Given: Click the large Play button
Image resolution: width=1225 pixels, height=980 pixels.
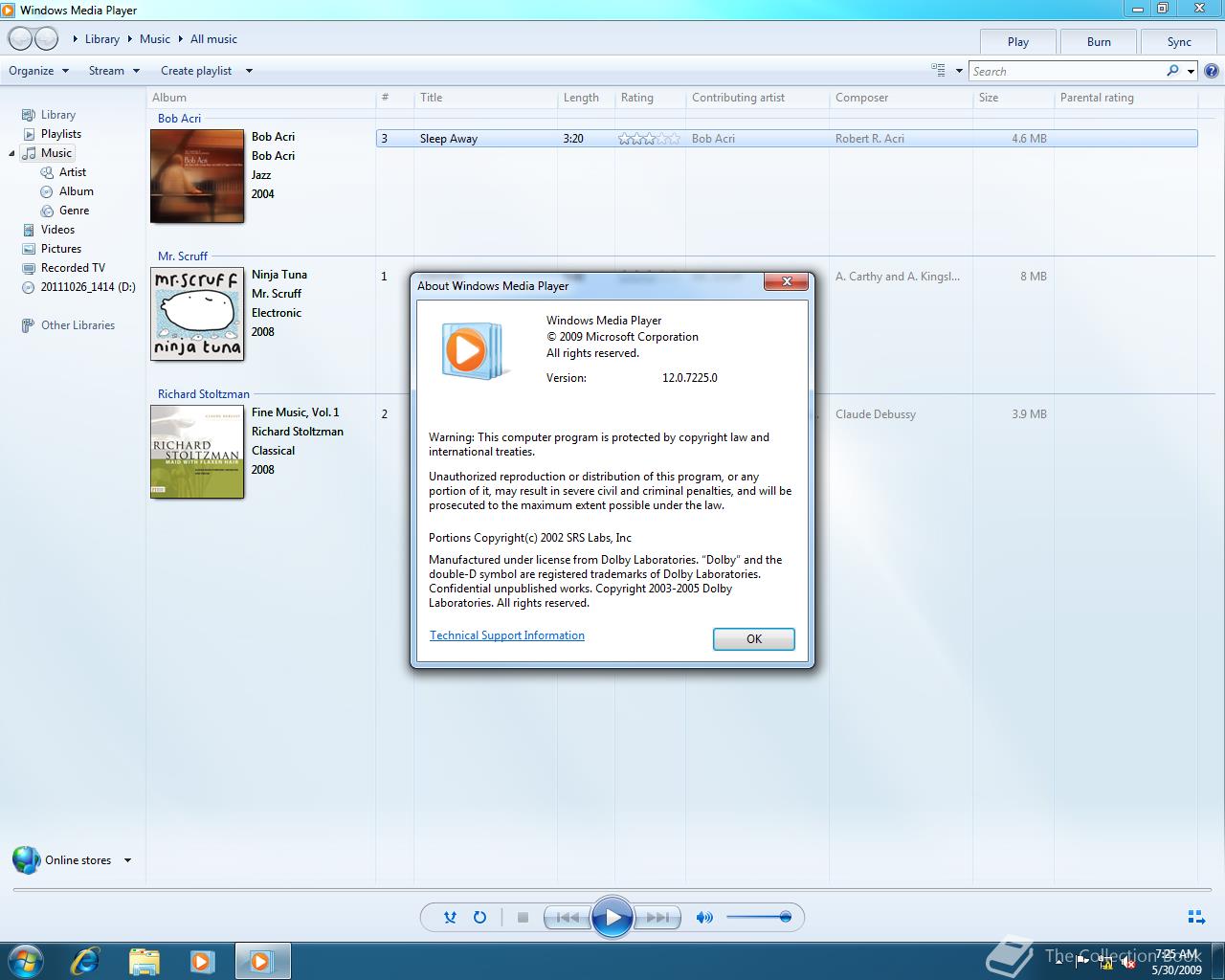Looking at the screenshot, I should [x=612, y=917].
